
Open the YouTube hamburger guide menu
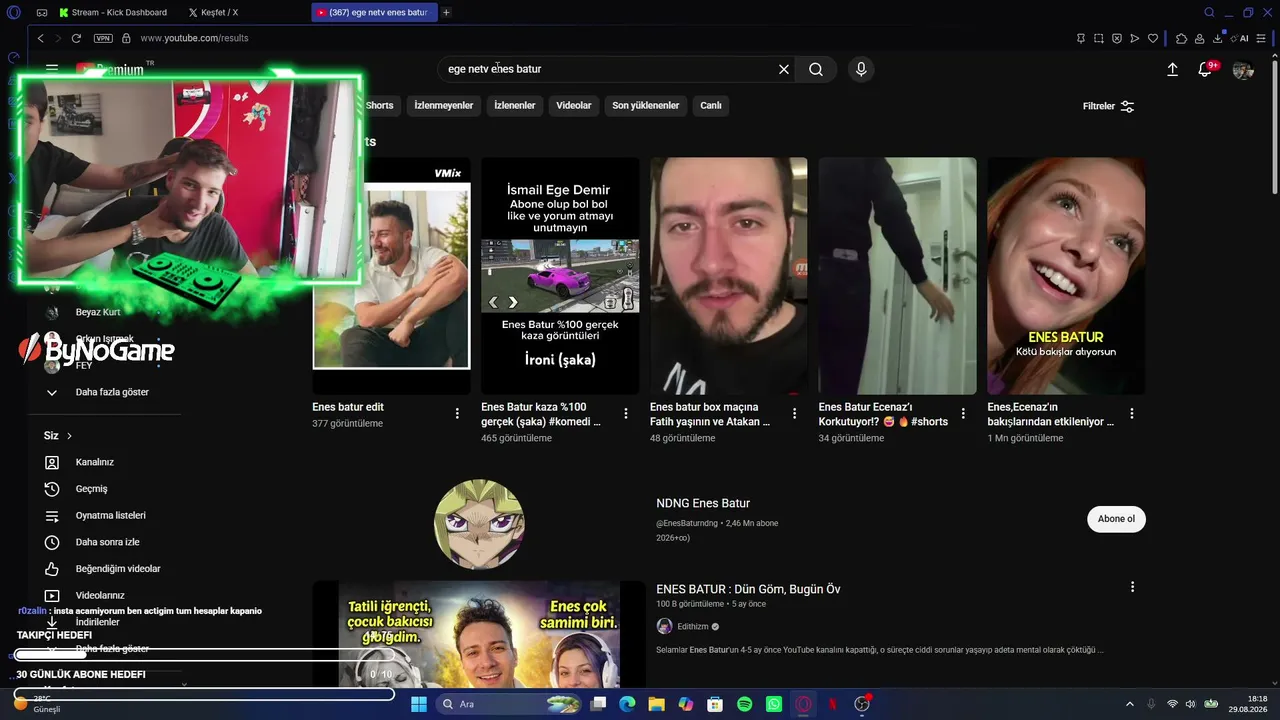[52, 69]
